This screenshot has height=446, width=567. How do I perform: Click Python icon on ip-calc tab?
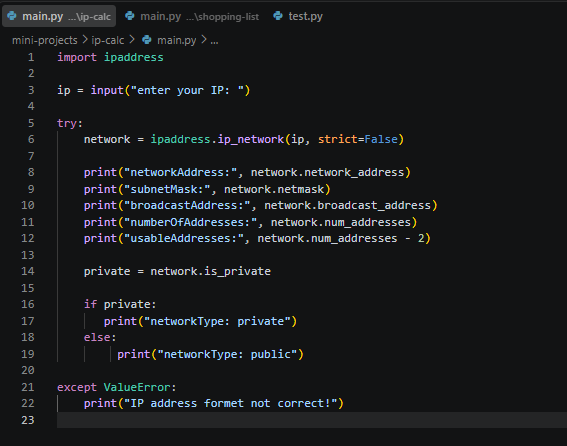[x=12, y=16]
